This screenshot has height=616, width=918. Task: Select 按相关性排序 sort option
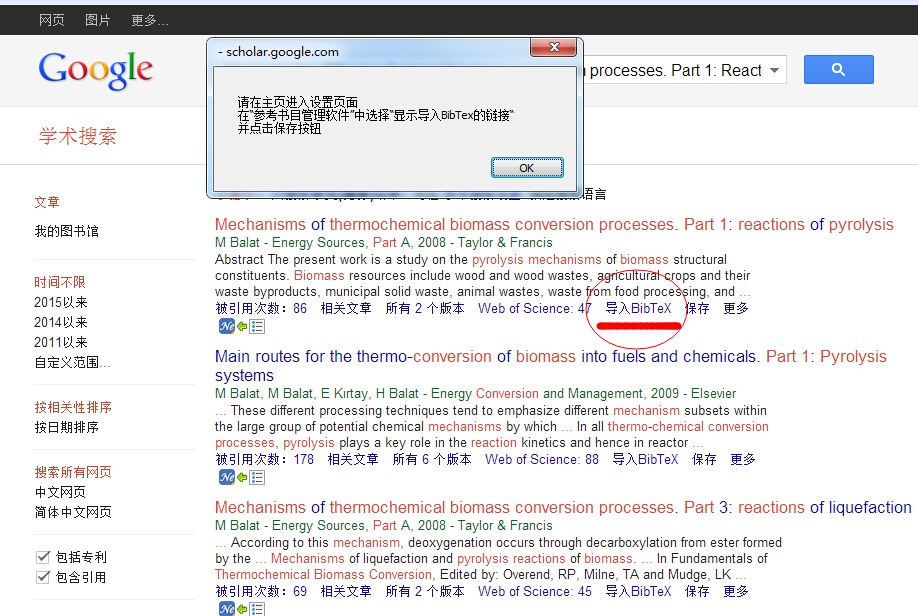coord(73,407)
